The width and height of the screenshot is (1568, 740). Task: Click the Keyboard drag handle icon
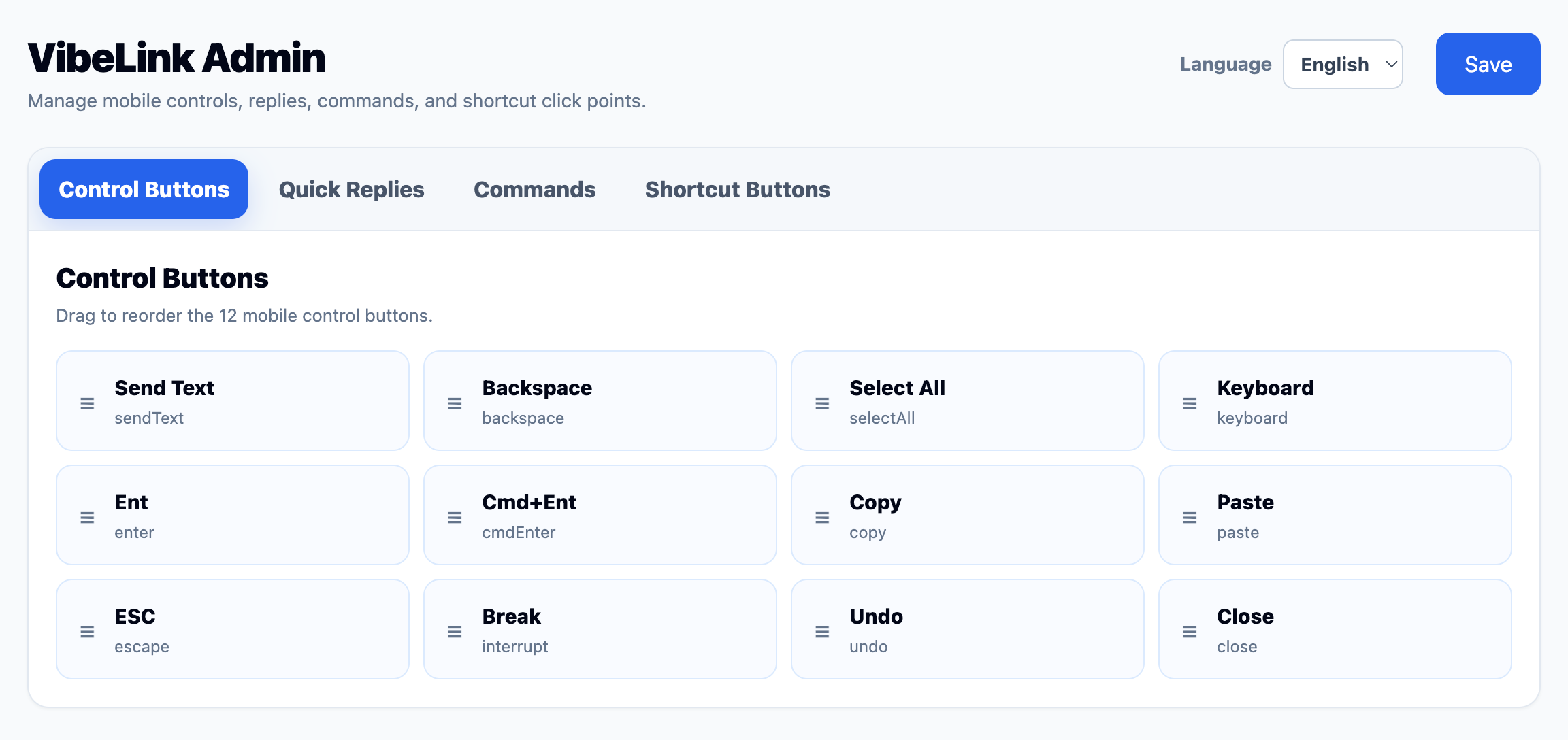point(1189,403)
